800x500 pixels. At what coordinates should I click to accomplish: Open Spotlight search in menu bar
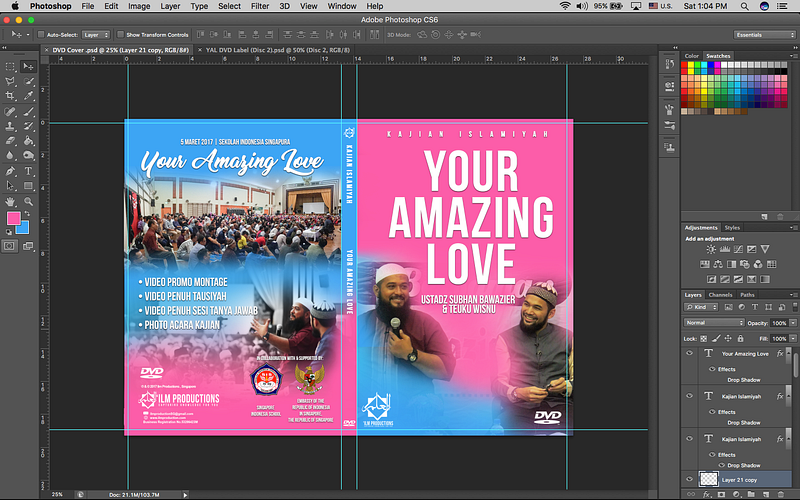click(x=744, y=6)
